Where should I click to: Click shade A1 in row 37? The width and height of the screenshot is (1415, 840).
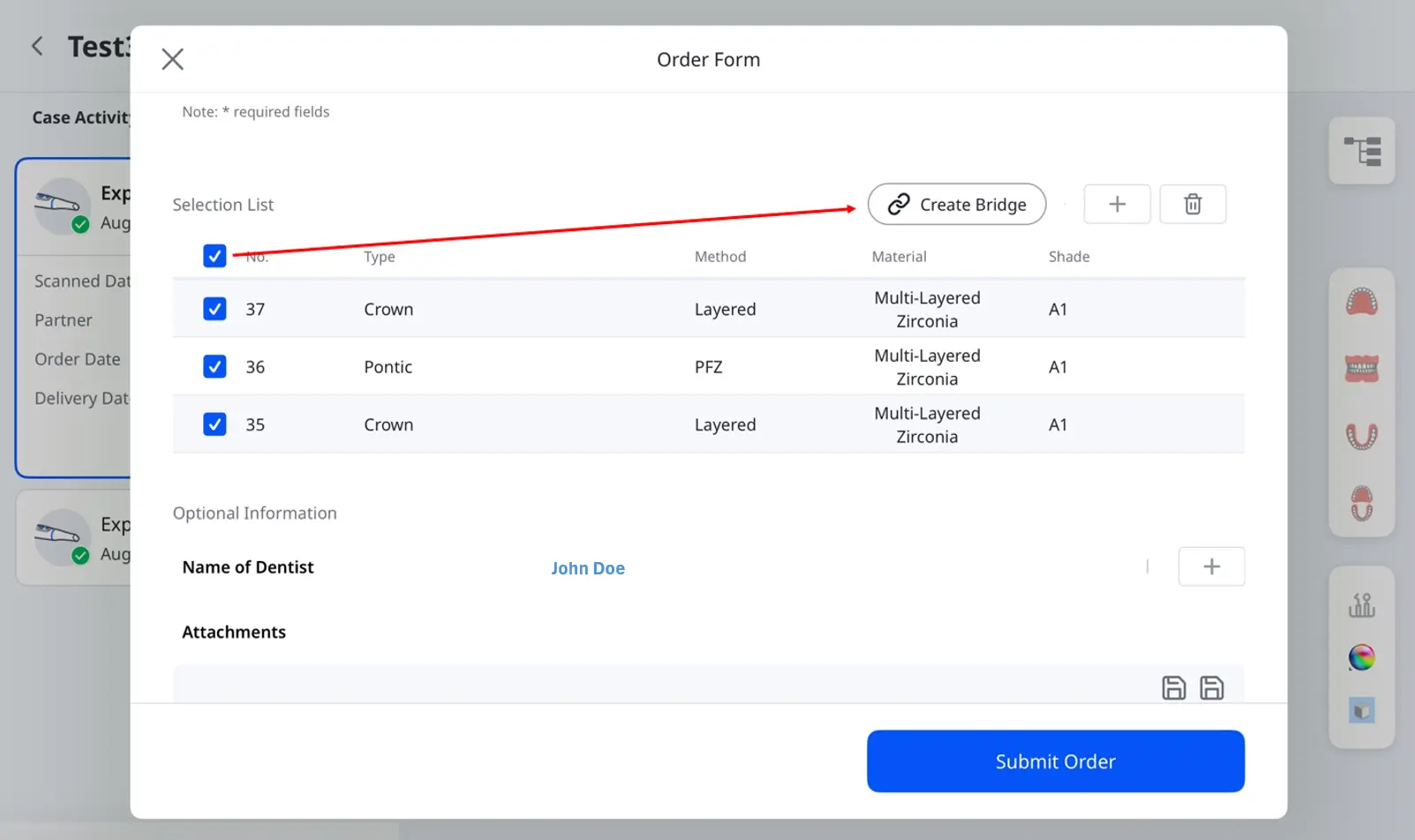click(x=1057, y=310)
